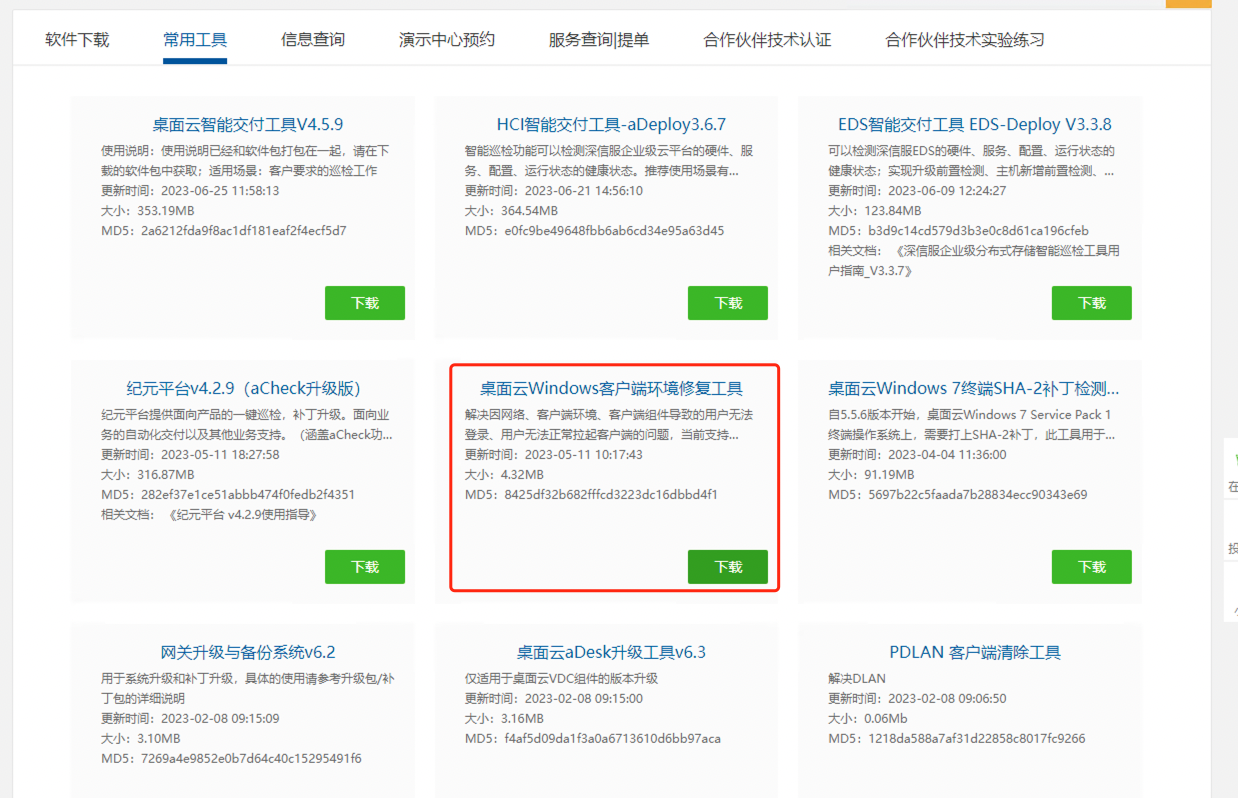Select the 常用工具 tab
The height and width of the screenshot is (798, 1238).
tap(195, 40)
